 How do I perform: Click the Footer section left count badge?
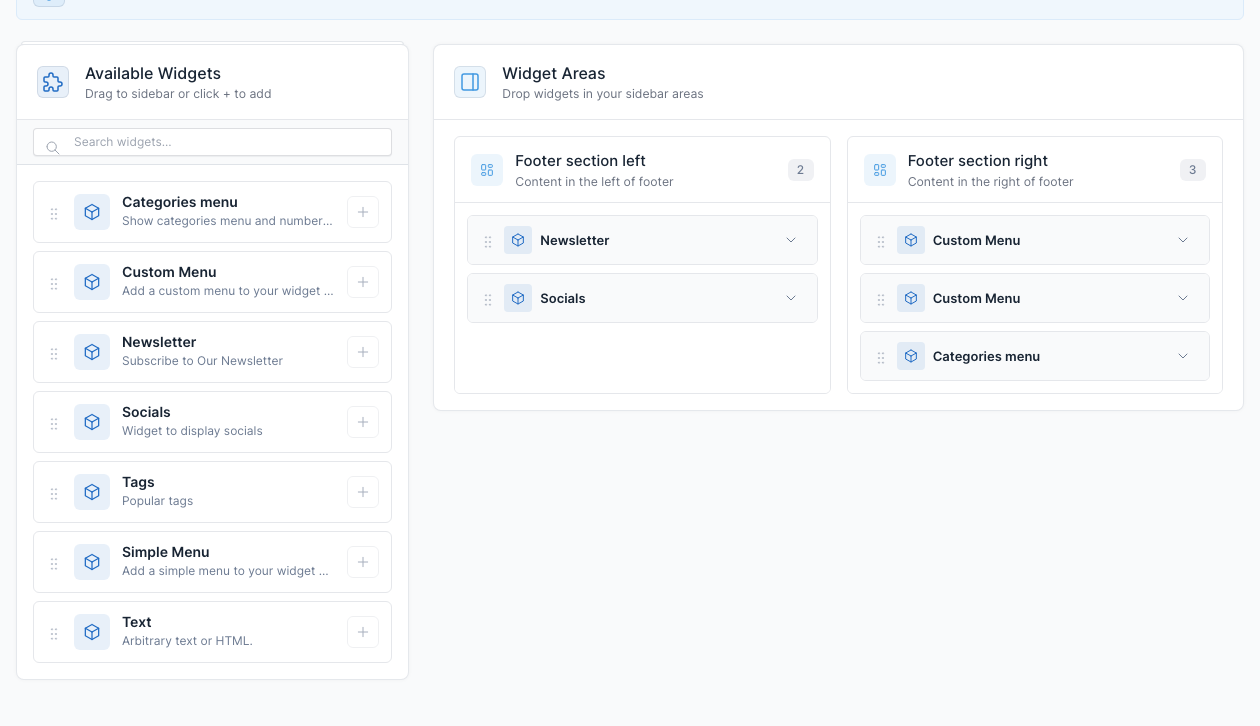coord(800,170)
